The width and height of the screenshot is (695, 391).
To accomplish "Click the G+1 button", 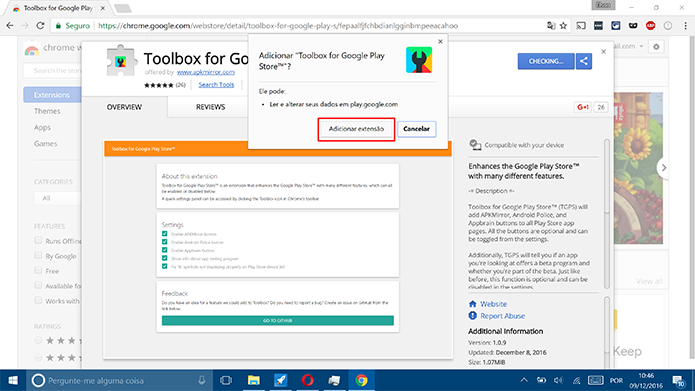I will pyautogui.click(x=582, y=107).
